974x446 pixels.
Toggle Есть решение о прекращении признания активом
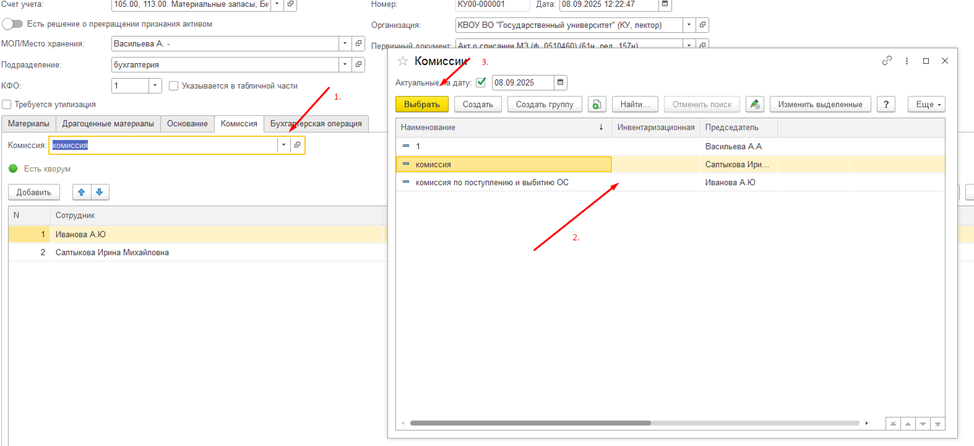pyautogui.click(x=12, y=24)
